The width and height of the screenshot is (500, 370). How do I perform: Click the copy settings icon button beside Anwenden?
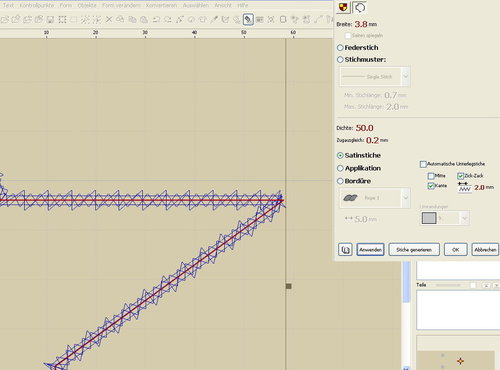(345, 249)
